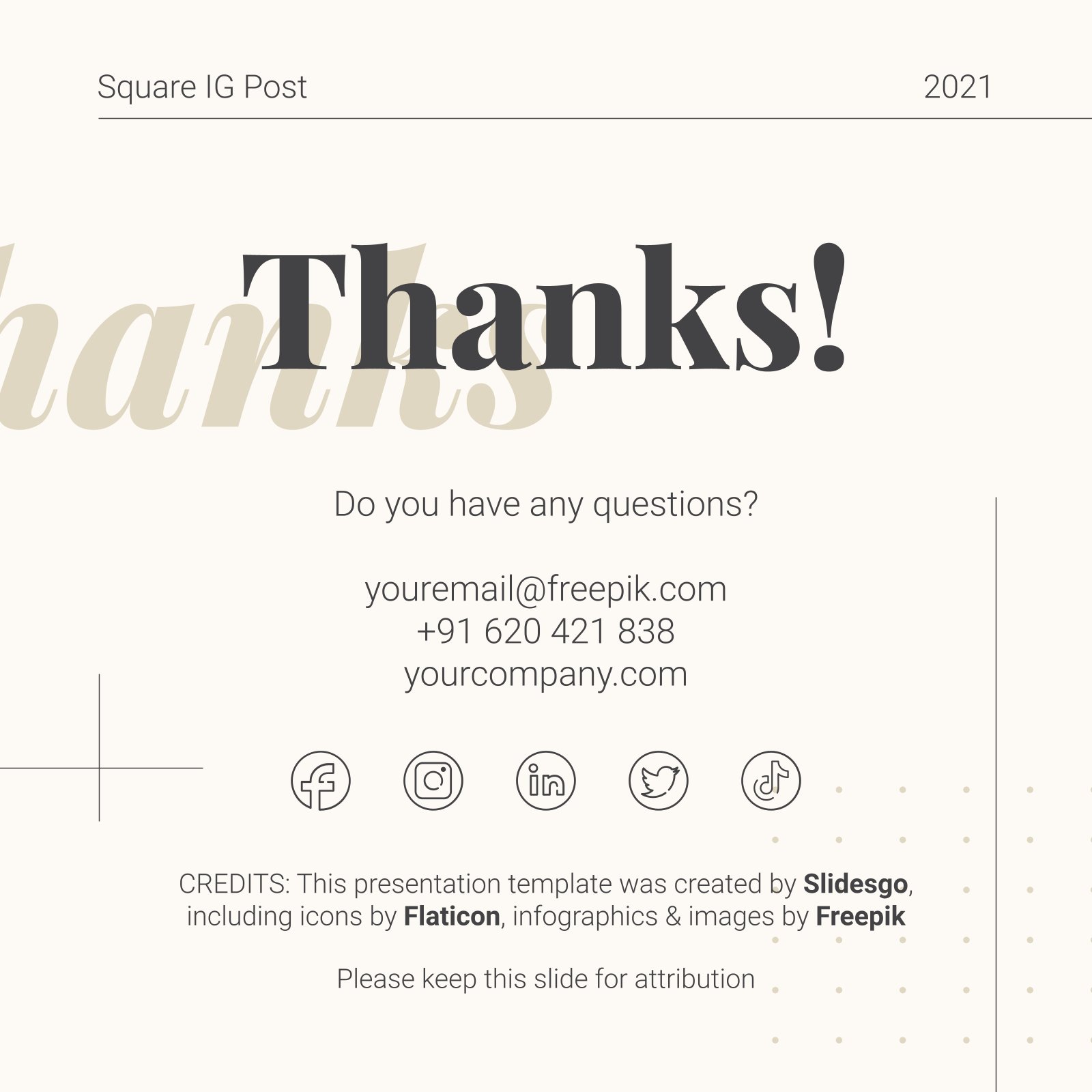Click the dark Thanks! heading
This screenshot has height=1092, width=1092.
pos(545,307)
